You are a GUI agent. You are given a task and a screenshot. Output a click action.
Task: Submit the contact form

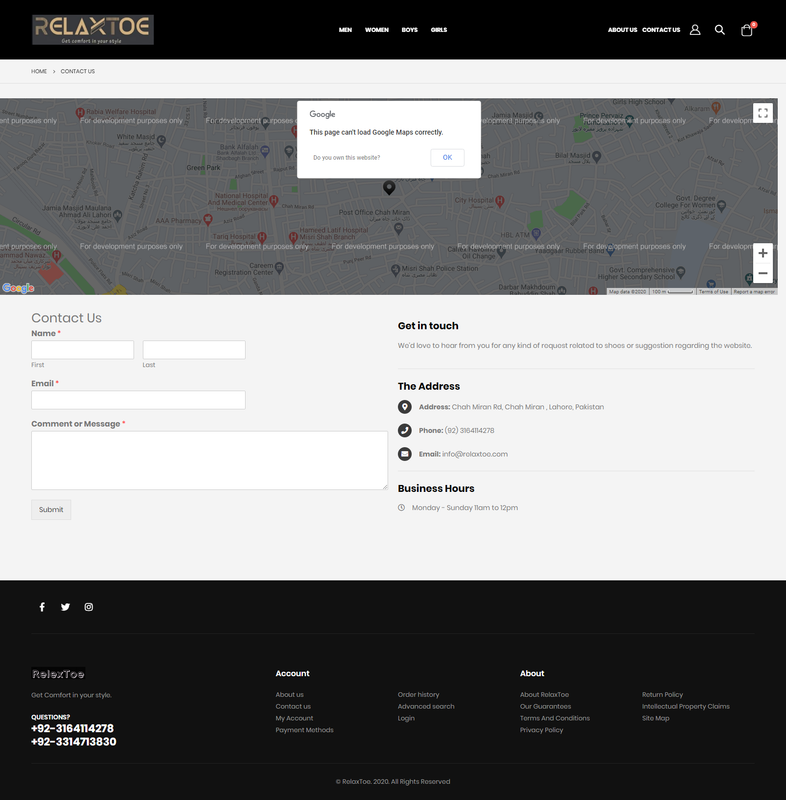click(x=51, y=510)
